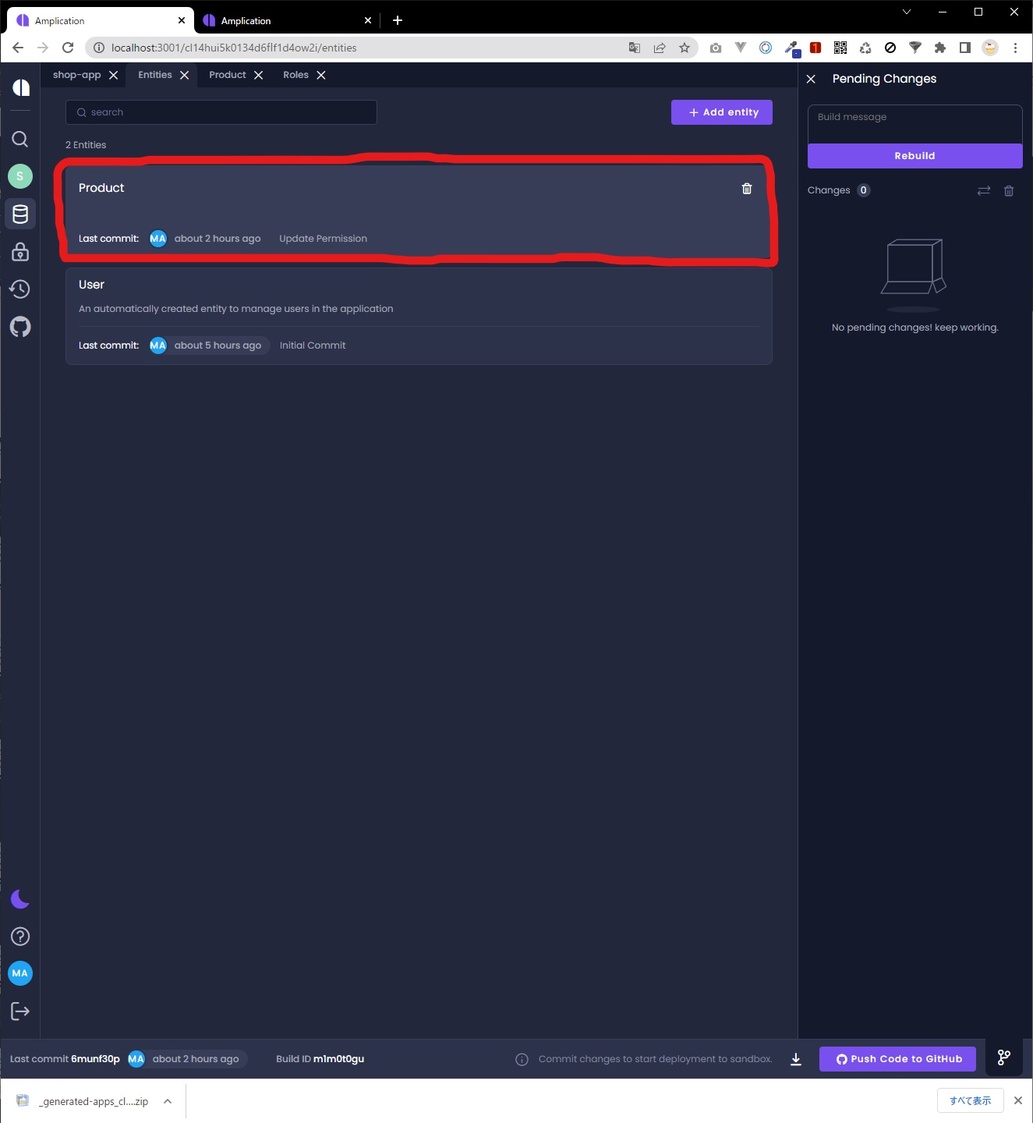This screenshot has height=1123, width=1033.
Task: Discard changes with the panel trash icon
Action: (x=1009, y=191)
